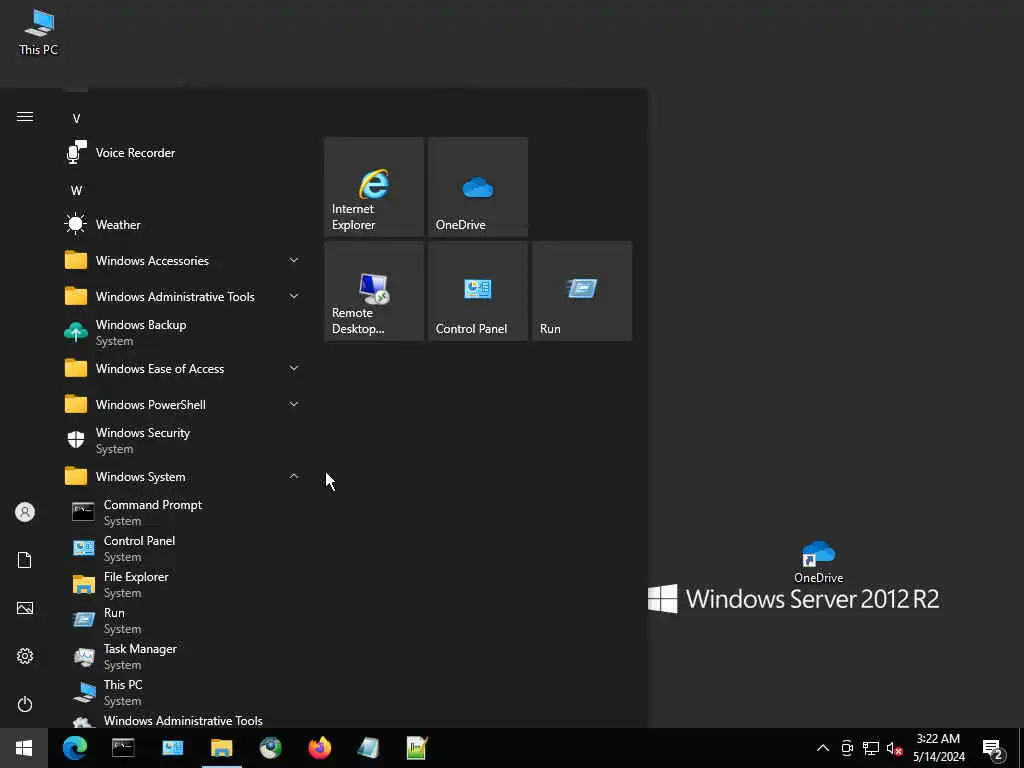Launch Task Manager from the app list
The image size is (1024, 768).
[183, 656]
